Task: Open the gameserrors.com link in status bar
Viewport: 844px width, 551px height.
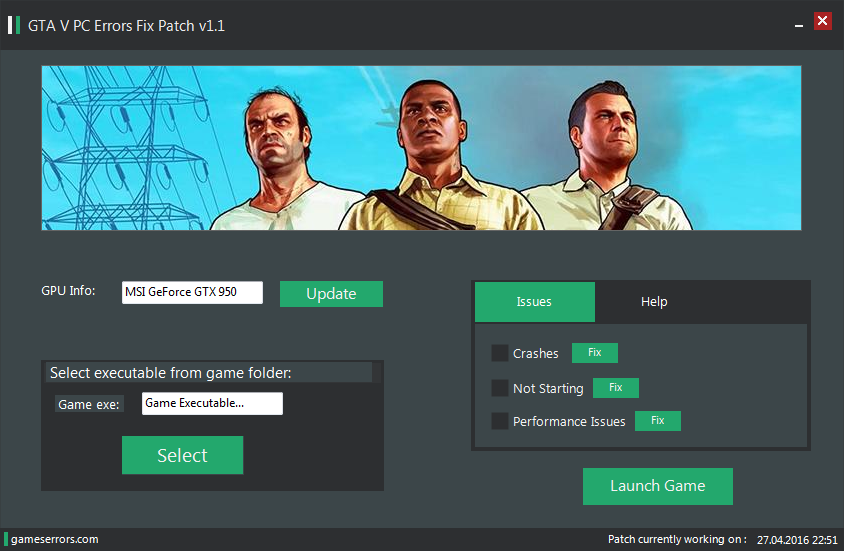Action: point(54,539)
